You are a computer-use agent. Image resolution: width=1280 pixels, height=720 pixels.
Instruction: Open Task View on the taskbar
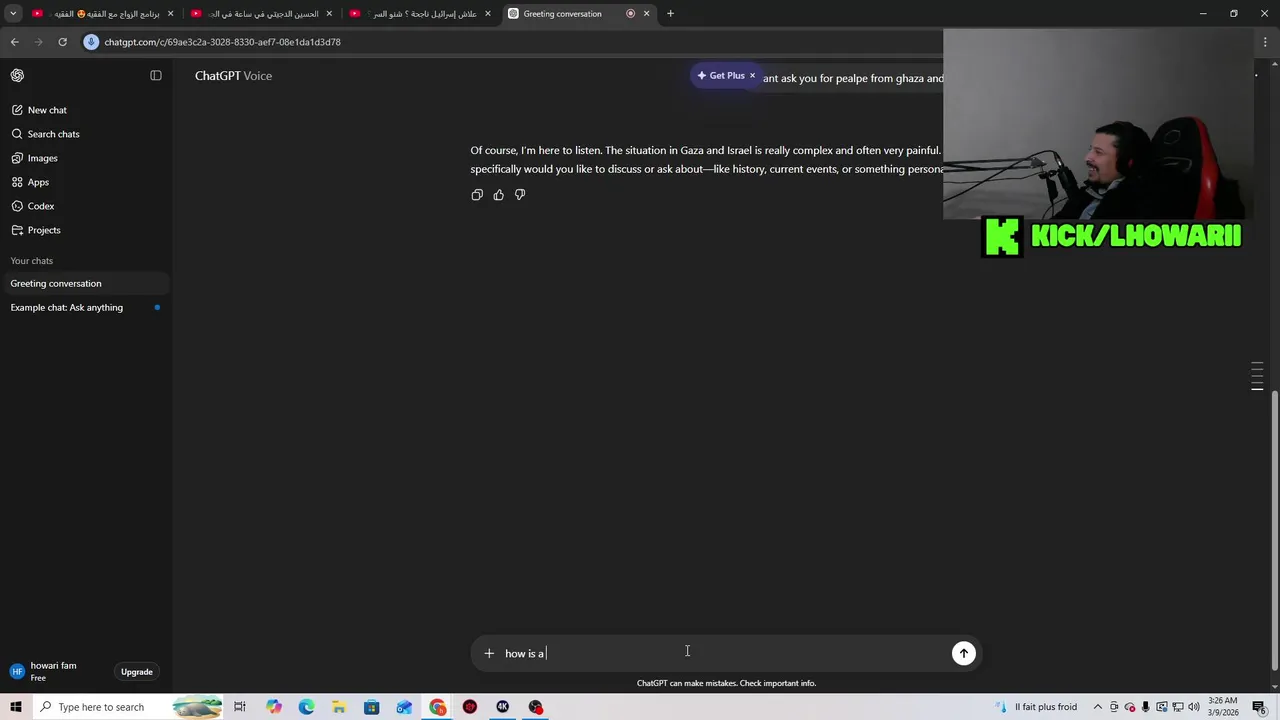[x=240, y=707]
